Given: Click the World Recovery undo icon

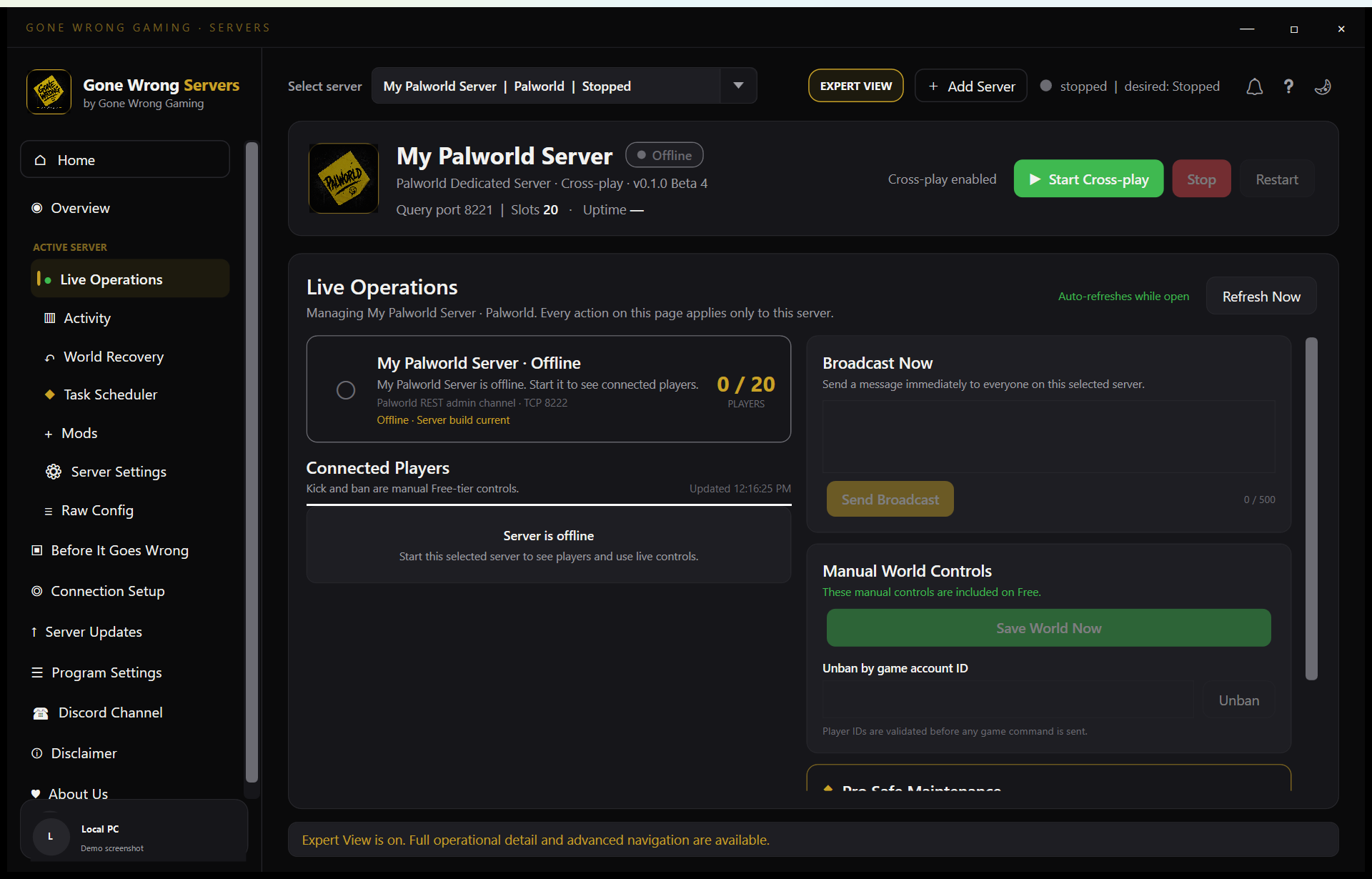Looking at the screenshot, I should click(49, 357).
